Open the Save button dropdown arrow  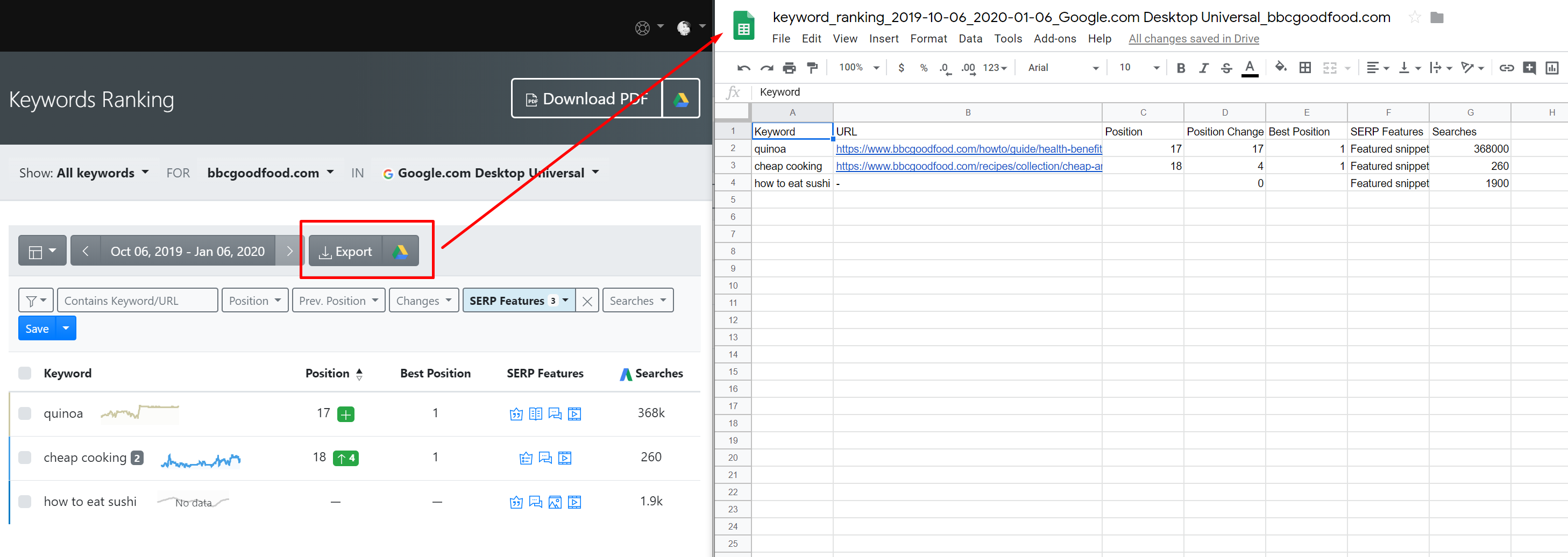pos(66,329)
